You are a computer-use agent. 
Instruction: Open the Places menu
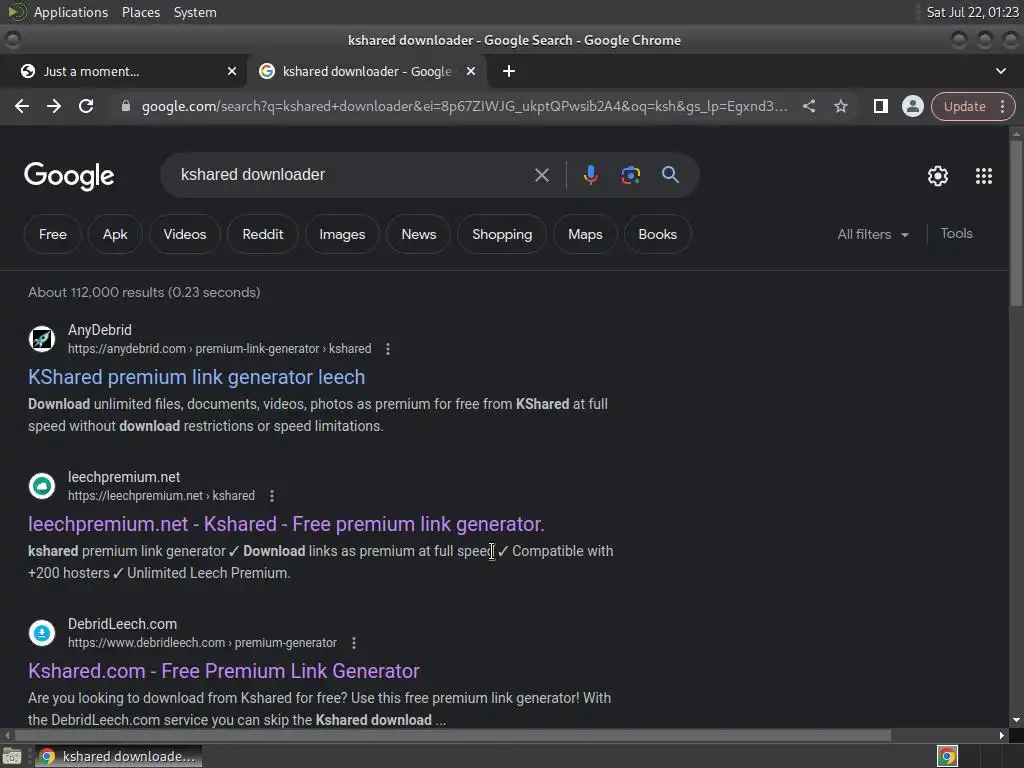141,12
